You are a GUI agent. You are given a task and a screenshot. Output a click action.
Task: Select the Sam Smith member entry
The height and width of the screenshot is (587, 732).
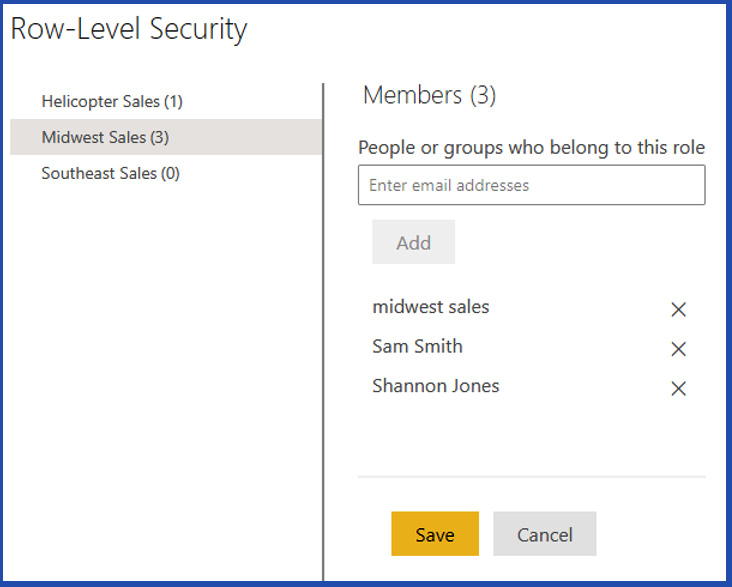(x=417, y=347)
